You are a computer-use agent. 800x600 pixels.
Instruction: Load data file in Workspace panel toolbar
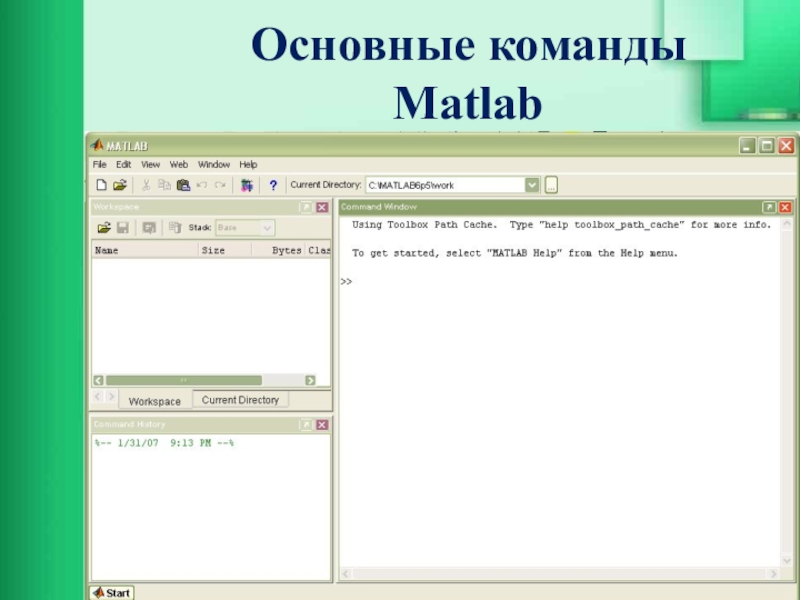(x=104, y=228)
